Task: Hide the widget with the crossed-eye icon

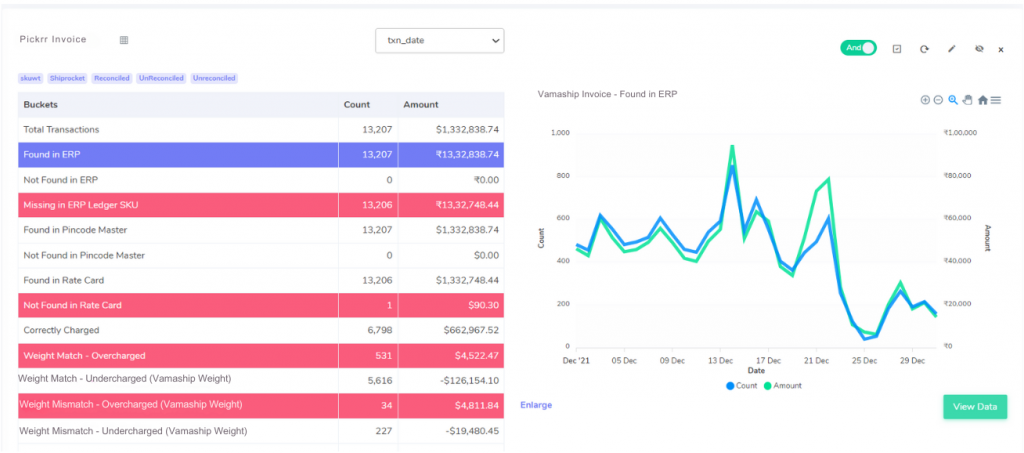Action: [978, 49]
